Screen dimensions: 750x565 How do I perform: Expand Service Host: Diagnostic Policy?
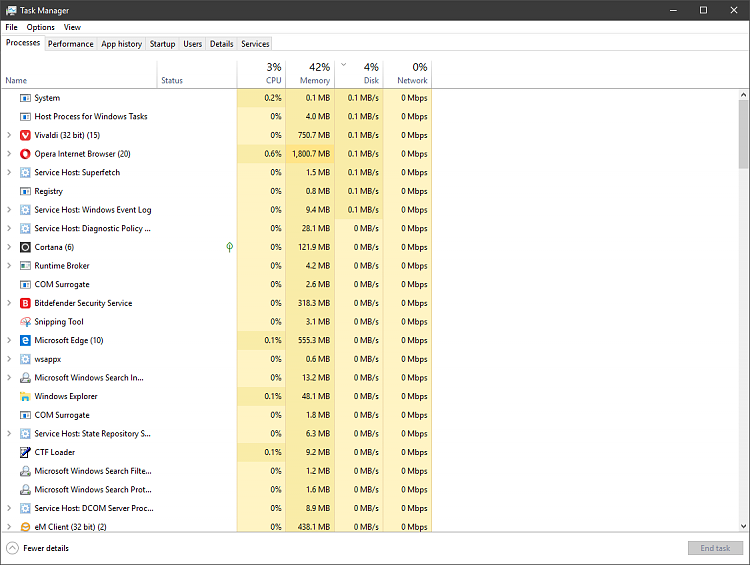(9, 229)
